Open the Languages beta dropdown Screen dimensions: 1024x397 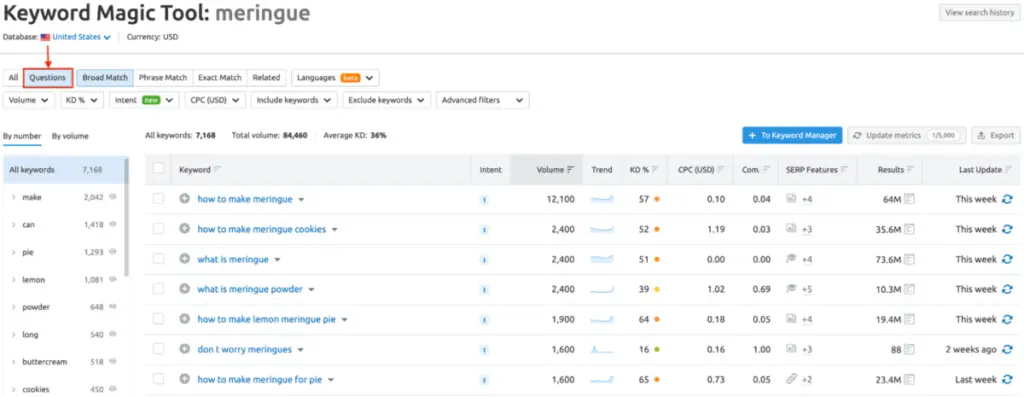(335, 78)
